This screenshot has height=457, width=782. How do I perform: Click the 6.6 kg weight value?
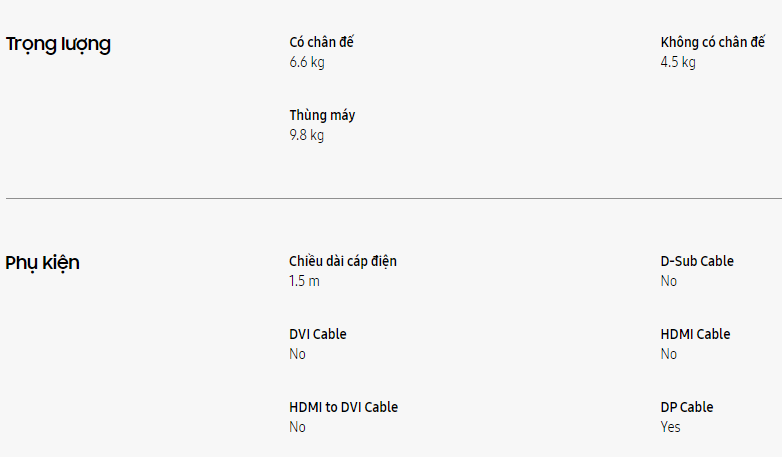[307, 62]
